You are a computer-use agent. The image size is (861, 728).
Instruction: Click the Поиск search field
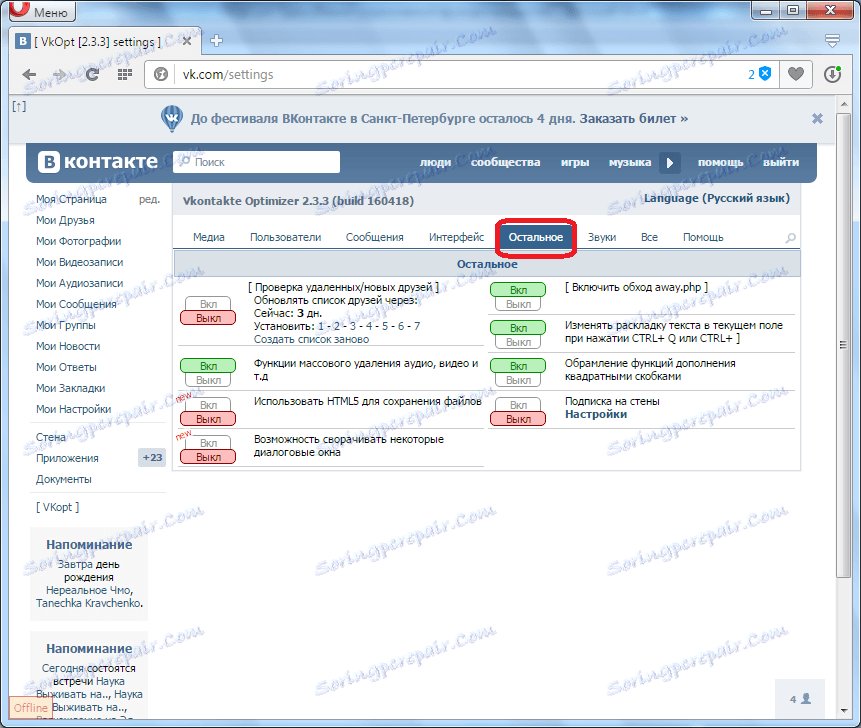coord(256,162)
